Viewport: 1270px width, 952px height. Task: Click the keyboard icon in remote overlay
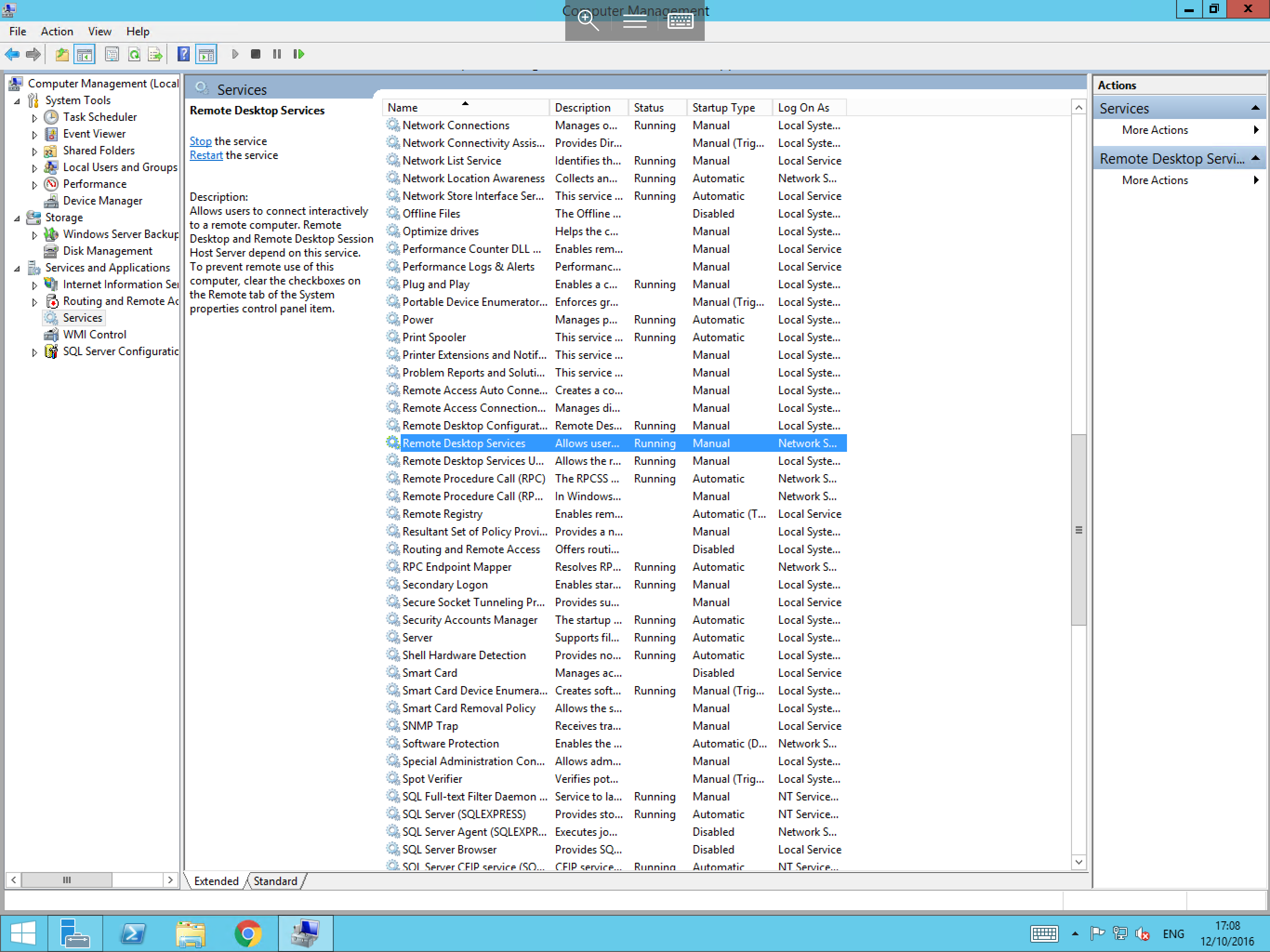681,21
